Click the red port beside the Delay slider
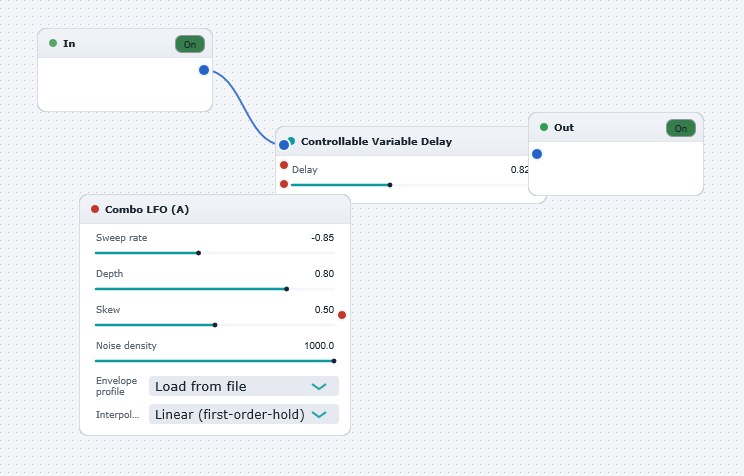Viewport: 744px width, 476px height. 284,184
